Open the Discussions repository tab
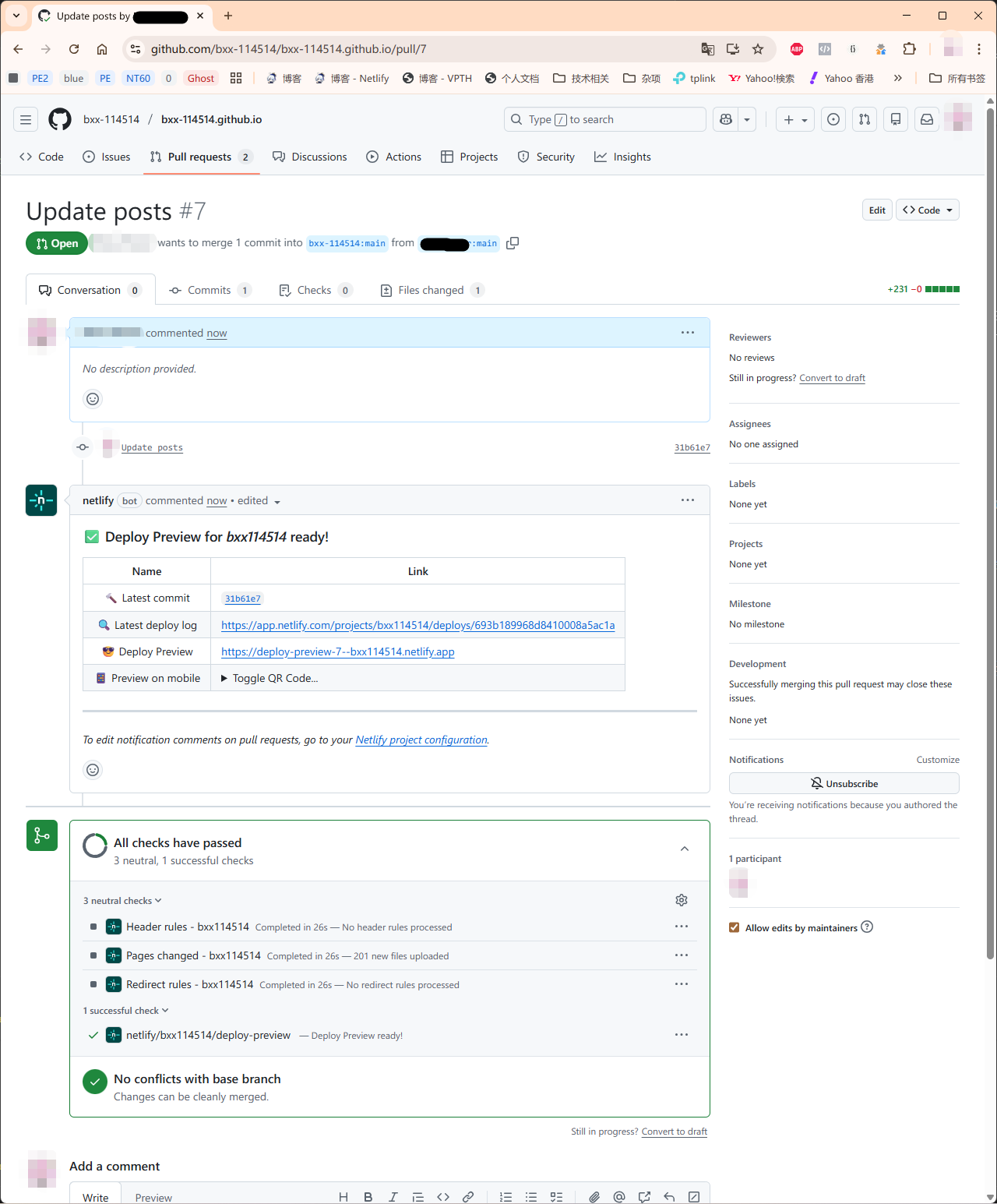This screenshot has width=997, height=1204. click(x=310, y=157)
